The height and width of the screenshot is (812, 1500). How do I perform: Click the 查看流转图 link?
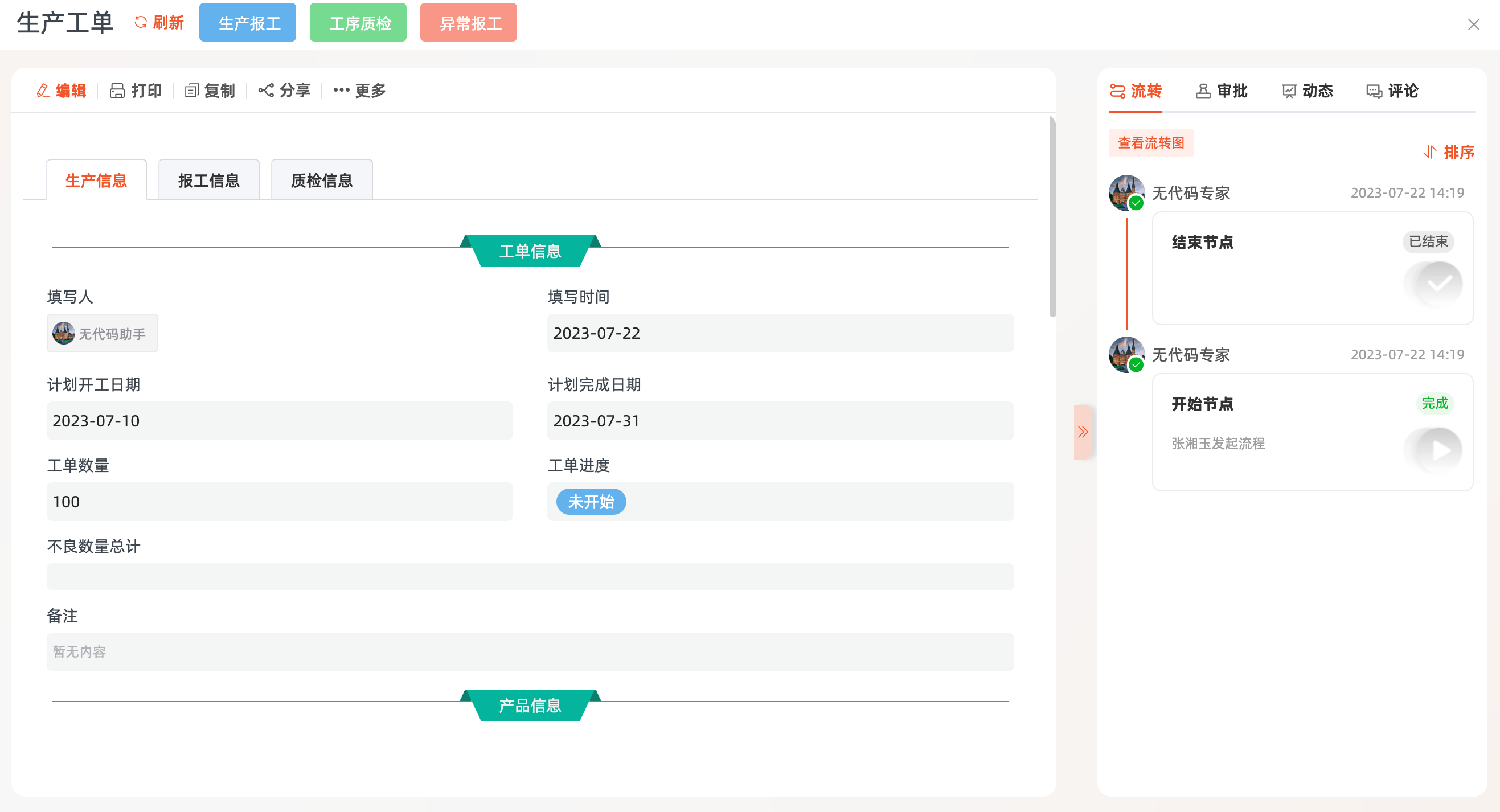tap(1150, 143)
